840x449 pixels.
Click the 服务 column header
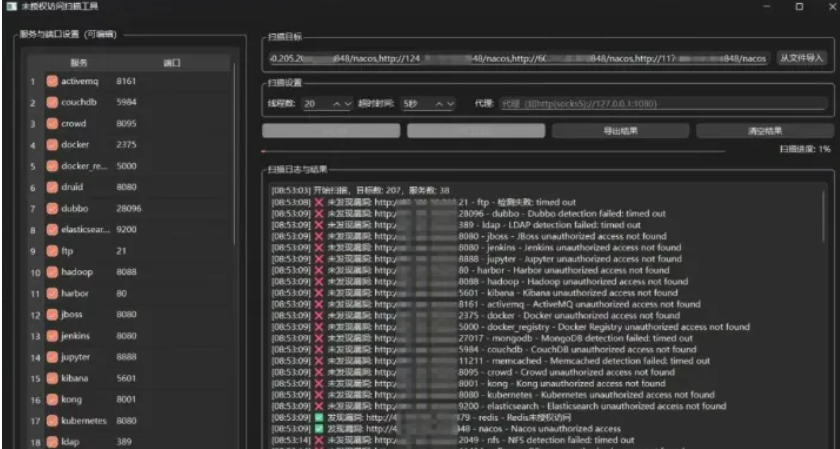click(79, 63)
